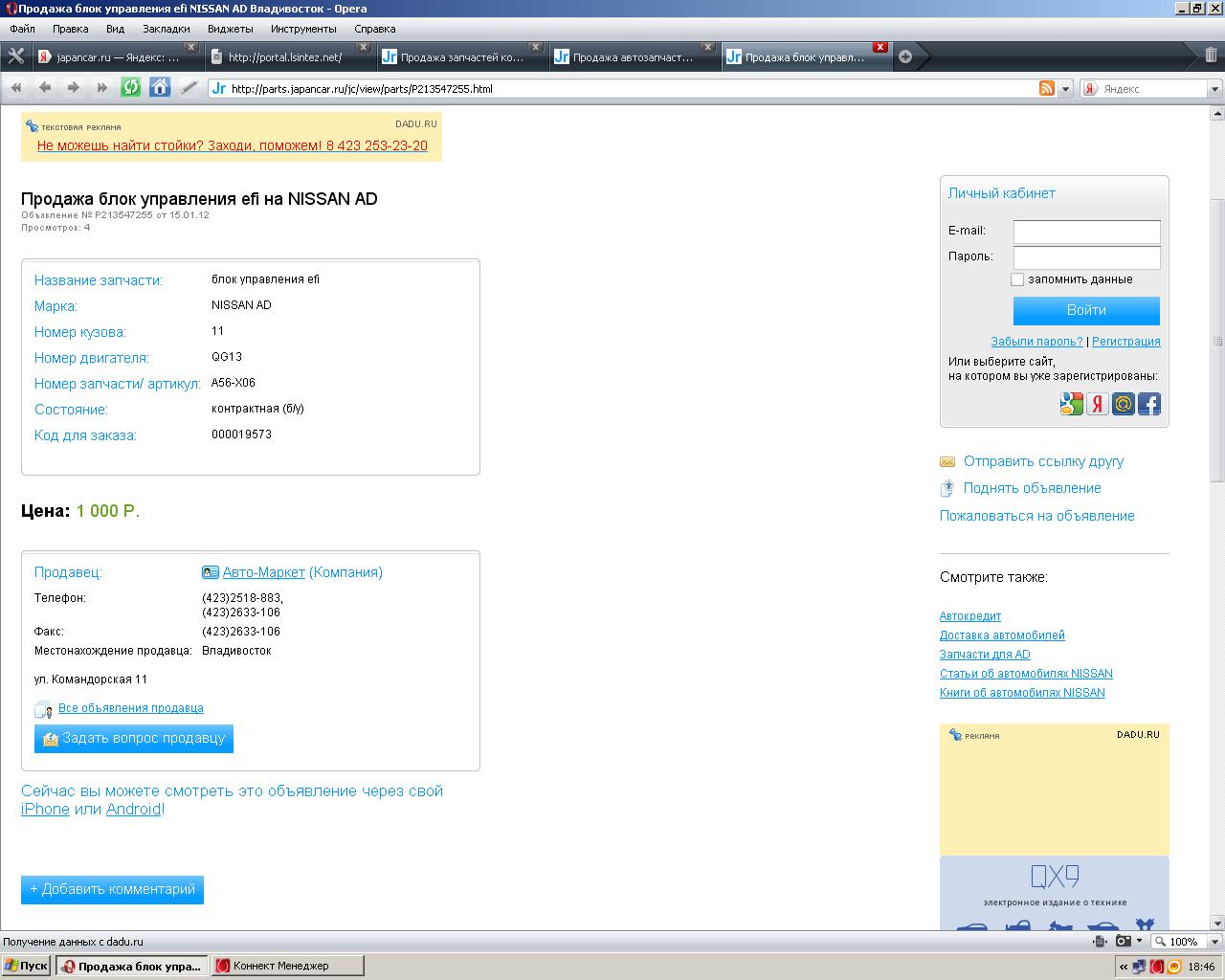Open the Закладки menu

point(167,29)
